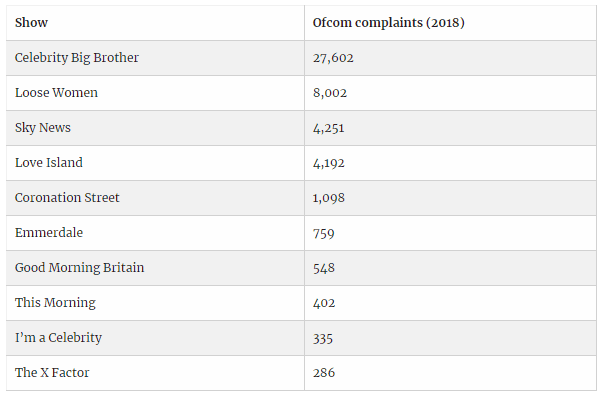
Task: Click the Show column header
Action: click(31, 23)
